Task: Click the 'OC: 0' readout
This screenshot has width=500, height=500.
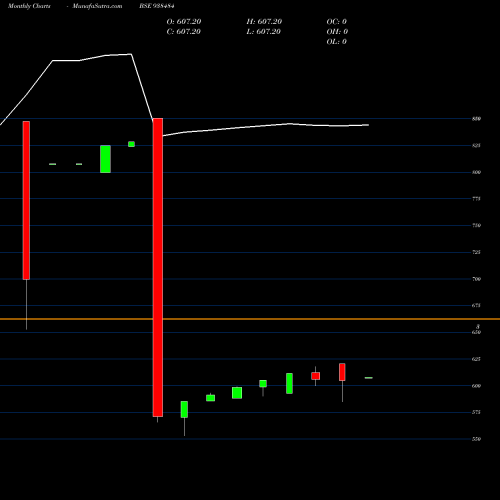Action: [337, 22]
